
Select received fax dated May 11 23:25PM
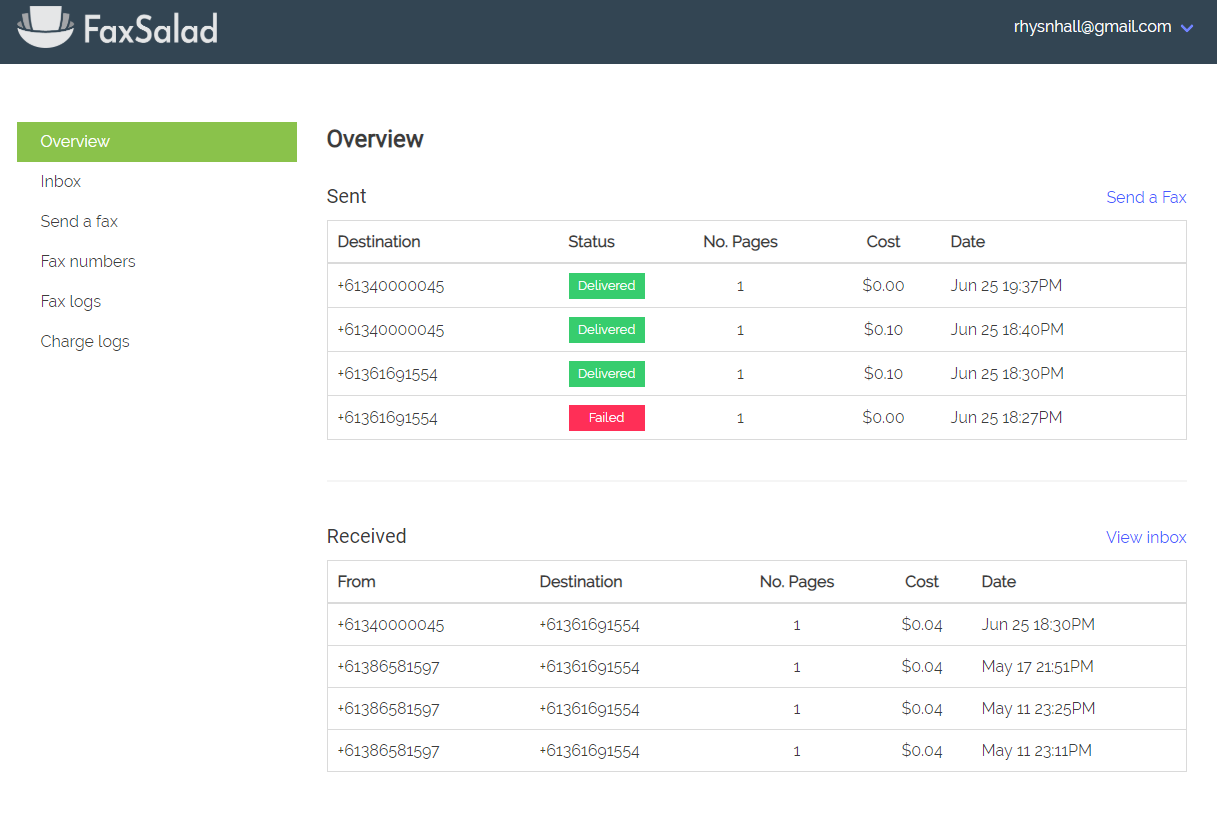click(757, 708)
